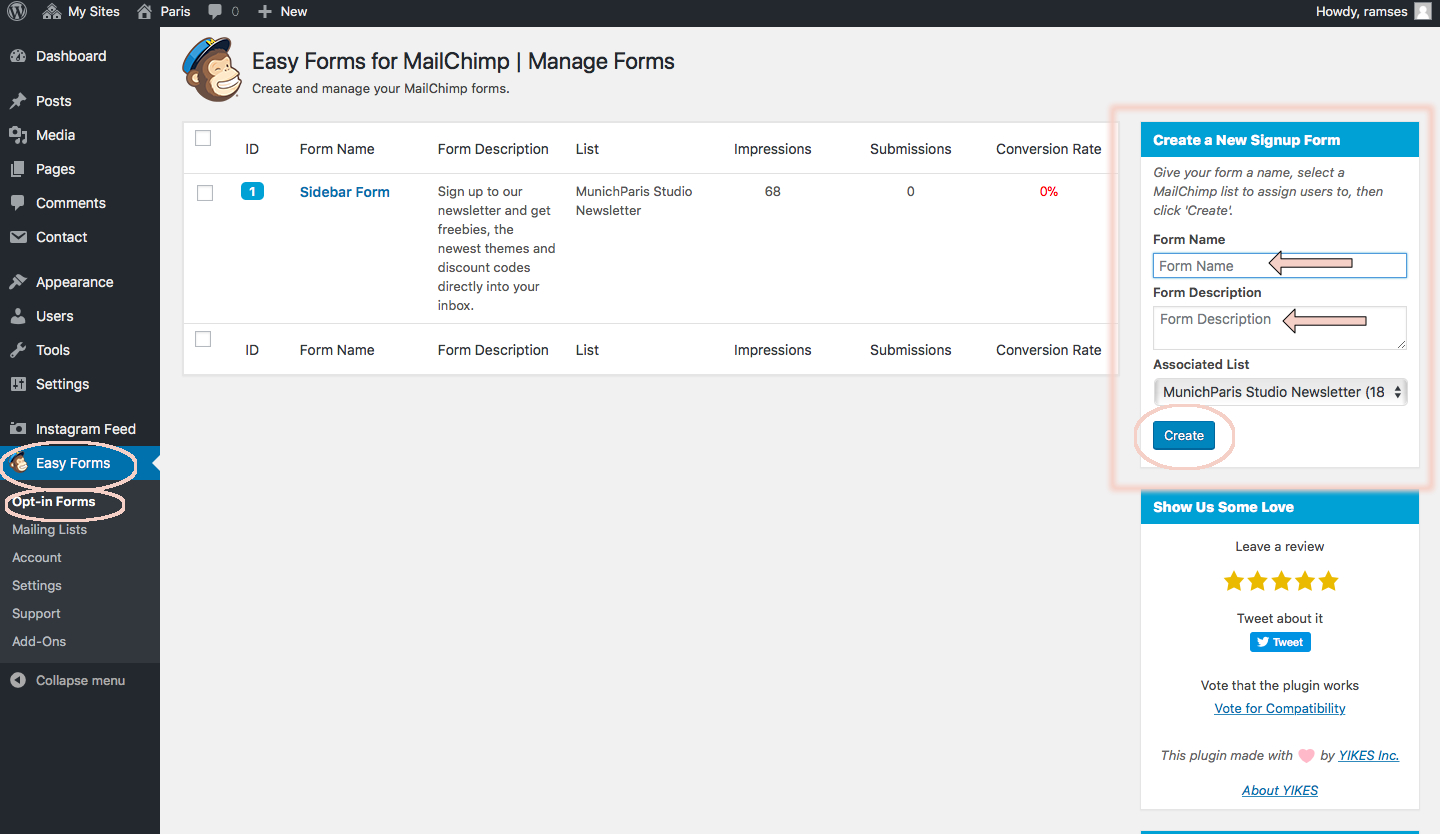1440x834 pixels.
Task: Open Easy Forms Settings submenu
Action: 37,586
